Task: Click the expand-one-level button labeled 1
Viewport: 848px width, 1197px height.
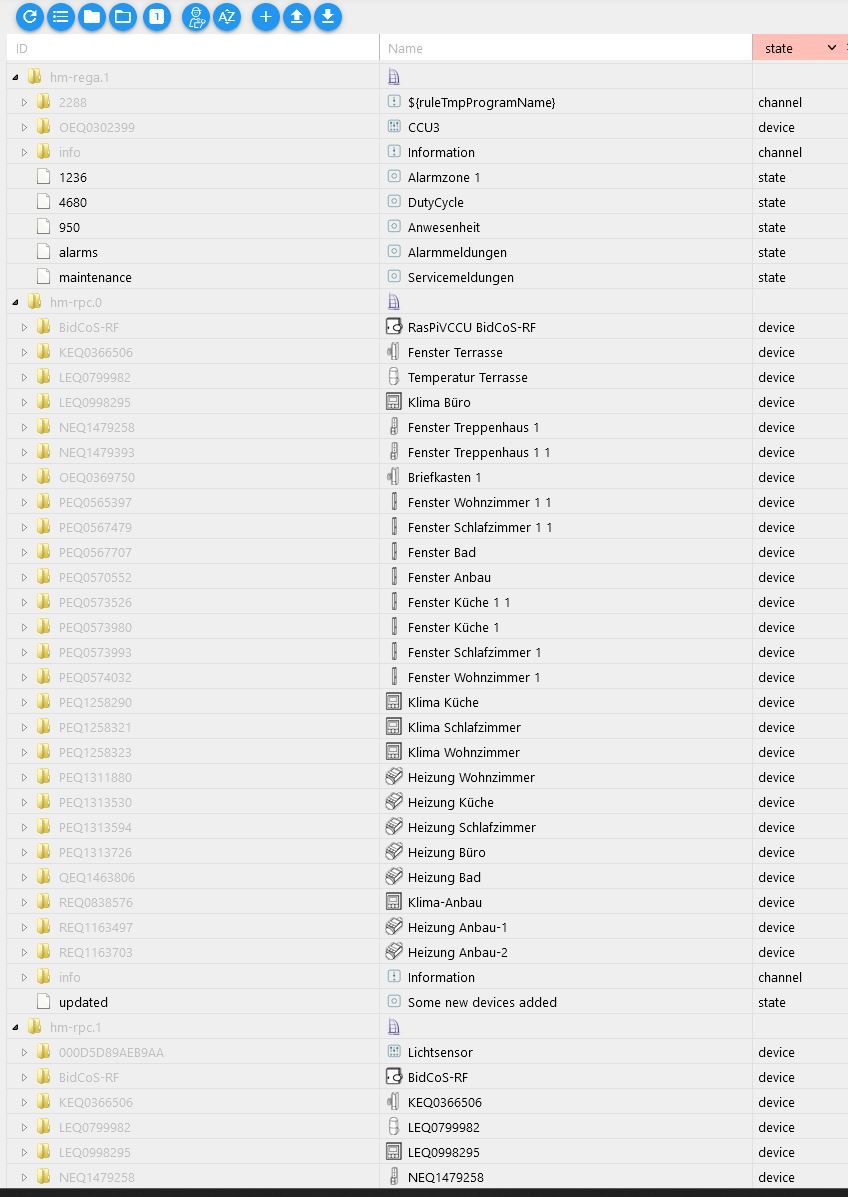Action: [156, 16]
